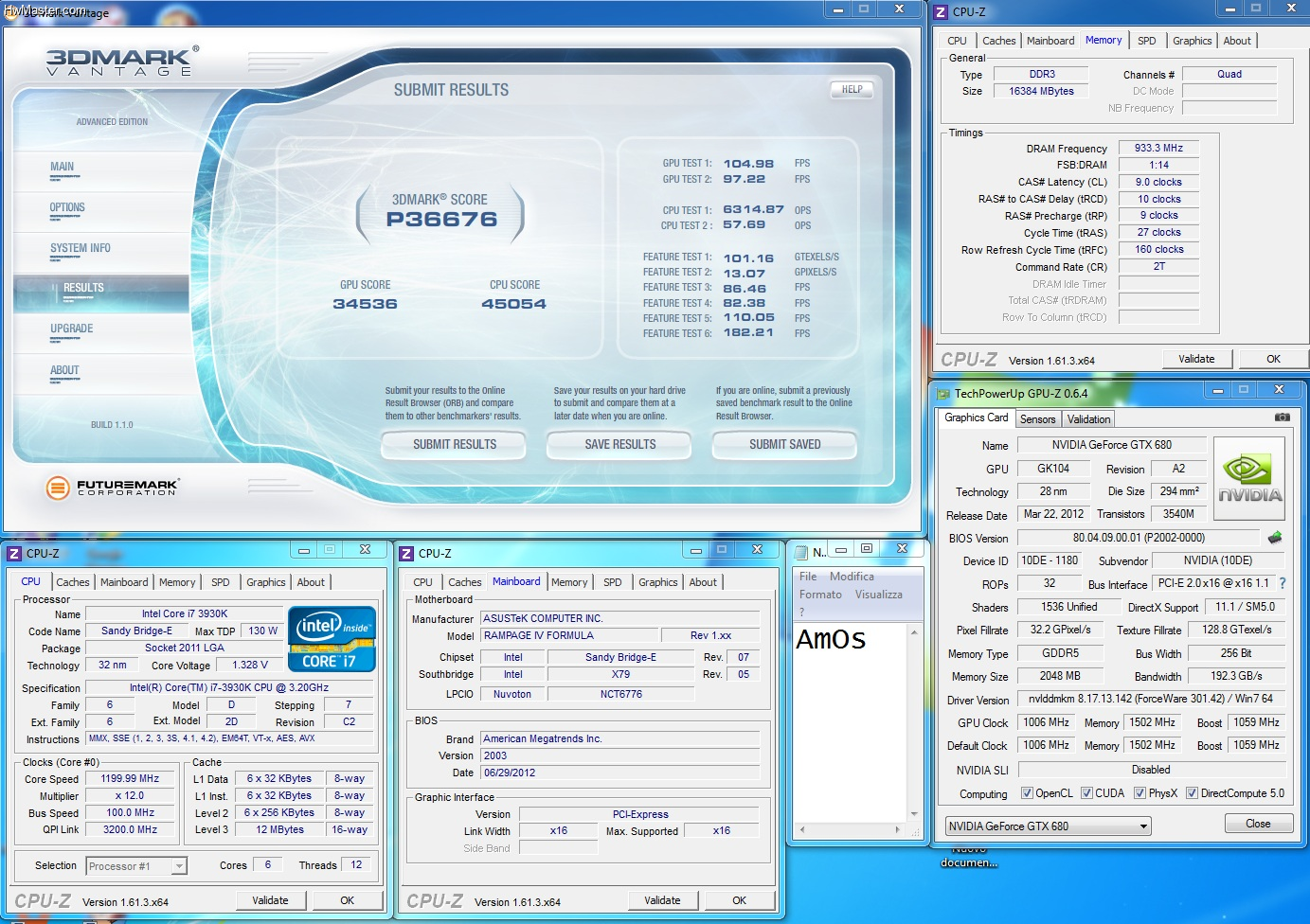Viewport: 1310px width, 924px height.
Task: Click the 3DMark score P36676
Action: (x=441, y=220)
